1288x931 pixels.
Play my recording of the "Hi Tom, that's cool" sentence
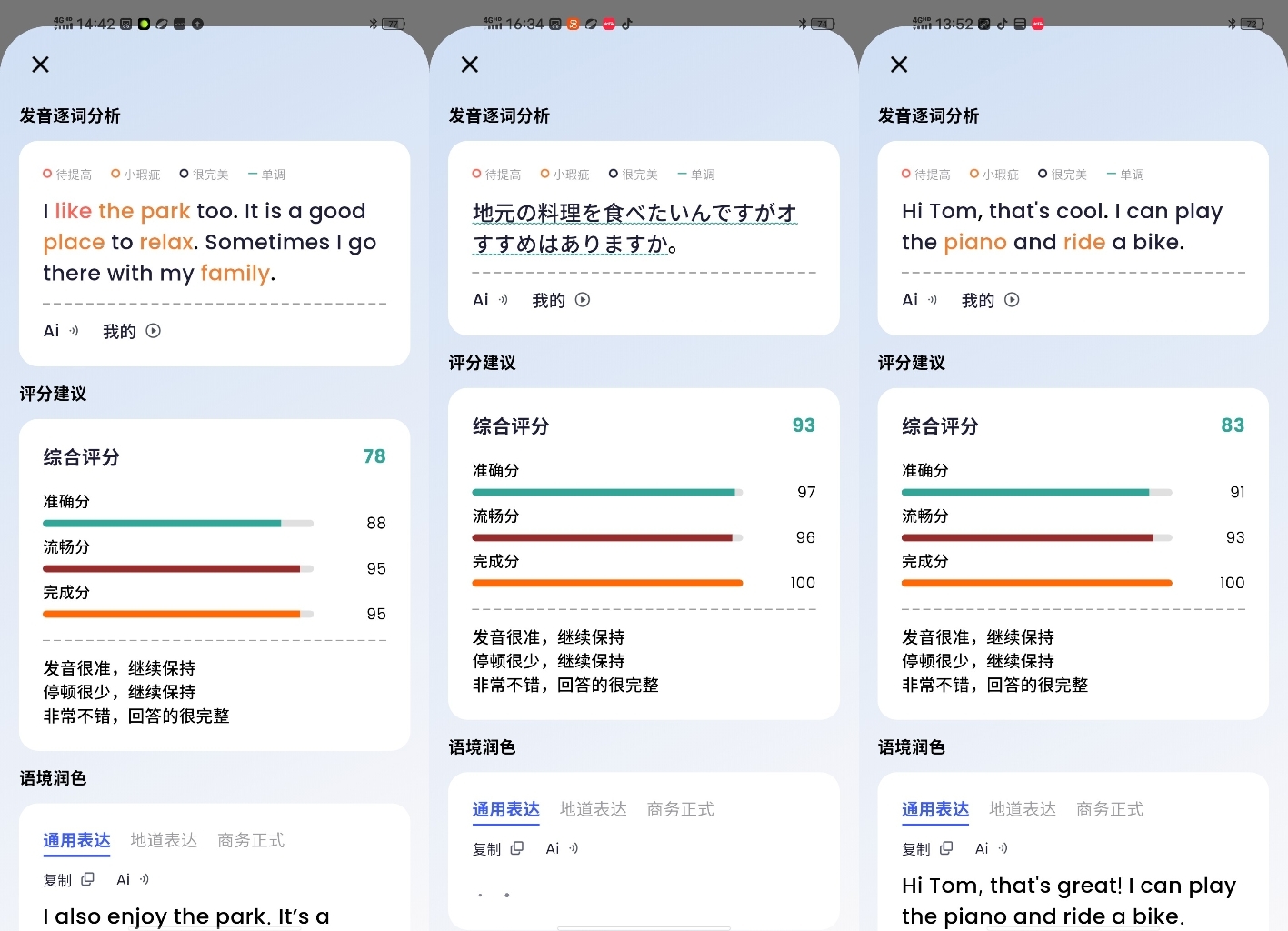[990, 300]
